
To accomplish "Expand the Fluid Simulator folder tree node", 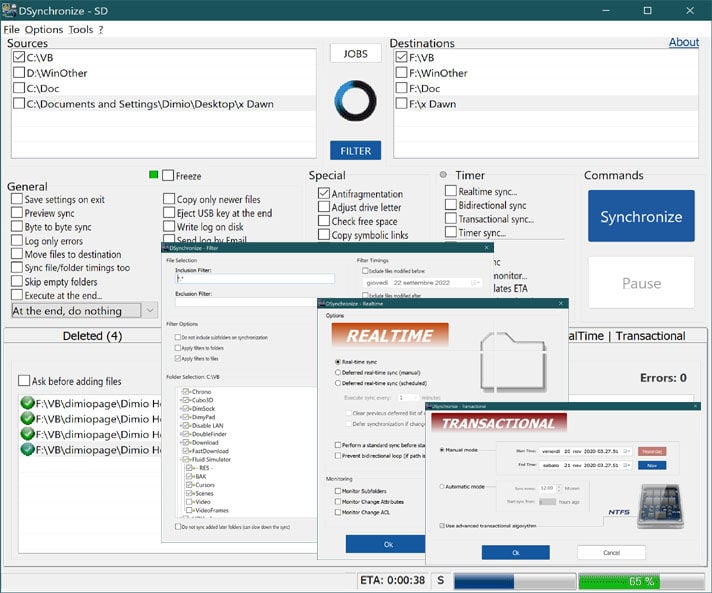I will pyautogui.click(x=179, y=459).
